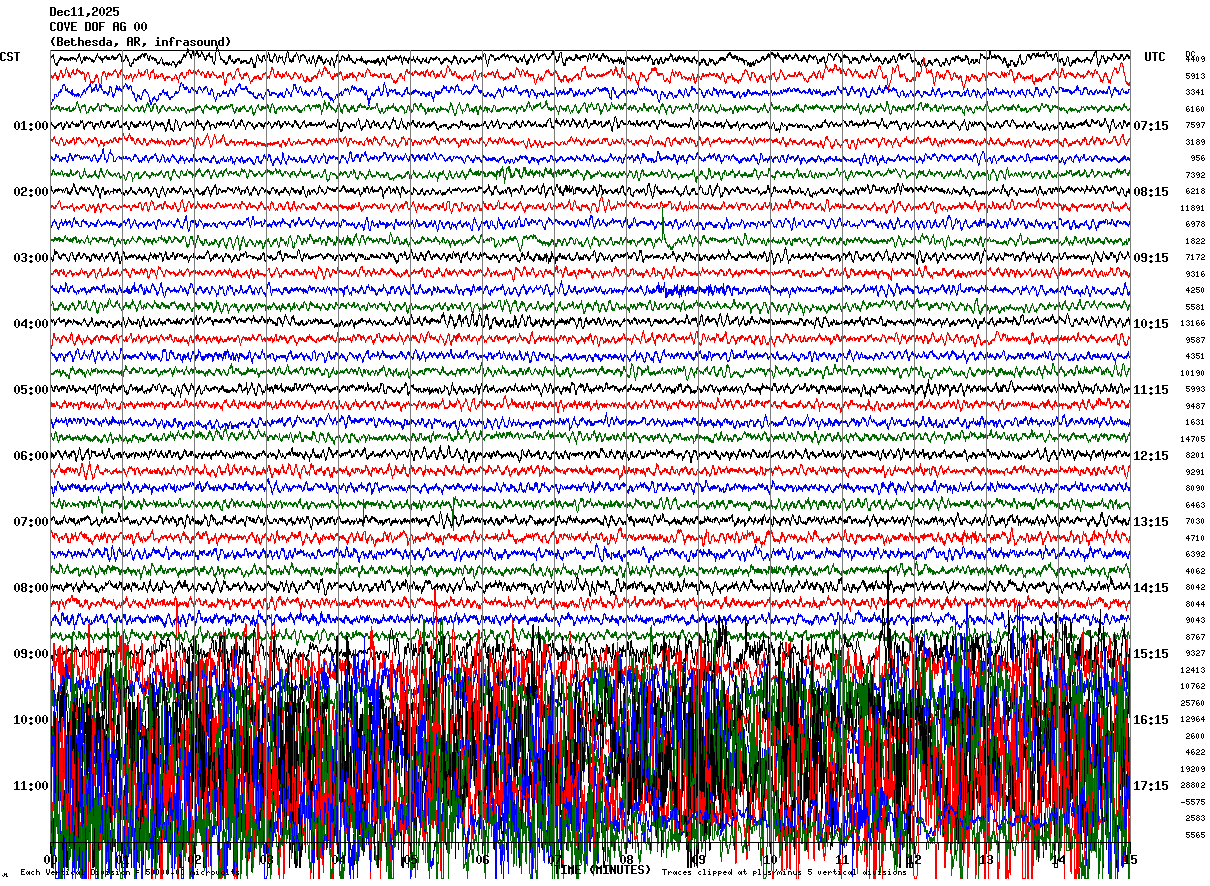Click the 05:00 CST row label
The width and height of the screenshot is (1210, 886).
30,390
